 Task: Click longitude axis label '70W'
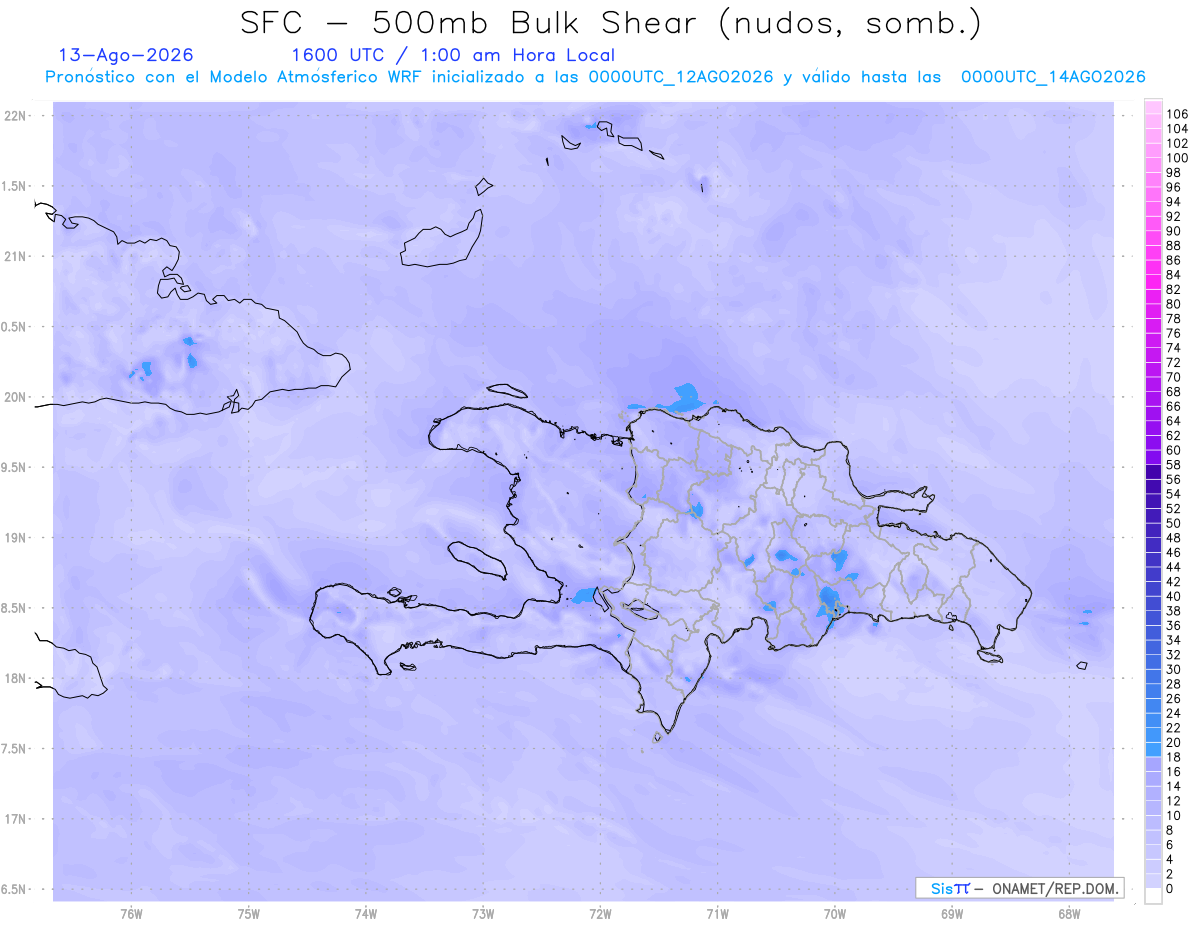pos(835,914)
